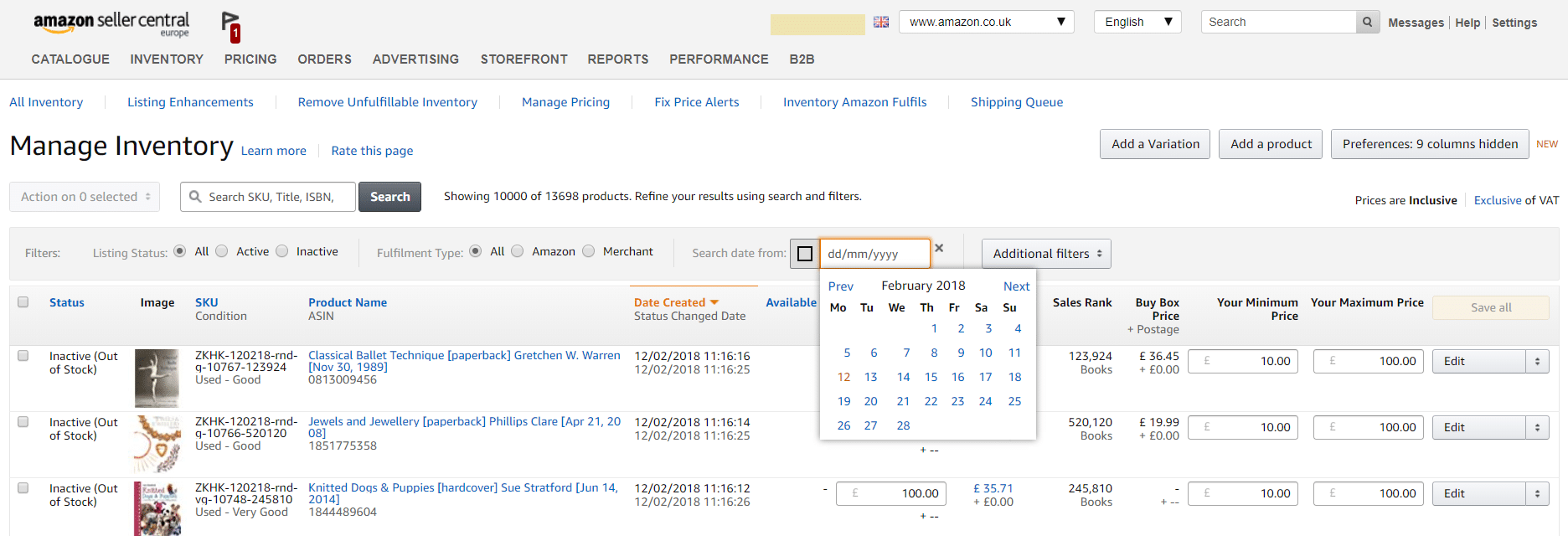Pick 12 February in the calendar

click(843, 378)
